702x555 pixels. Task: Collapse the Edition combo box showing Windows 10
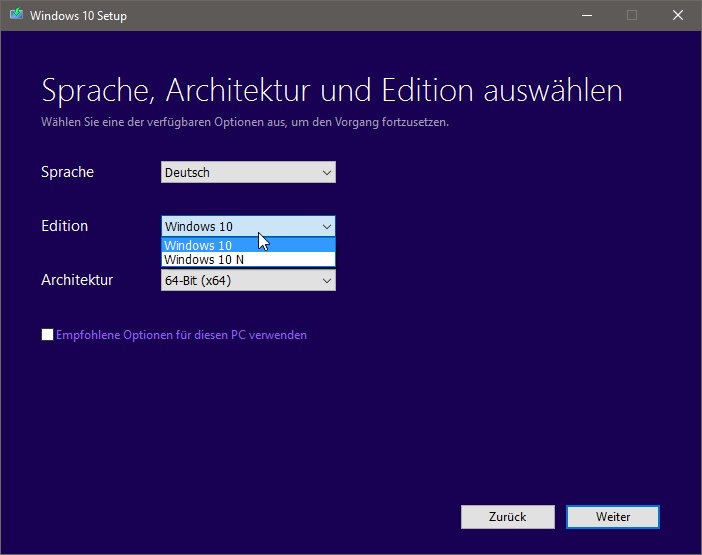click(248, 226)
